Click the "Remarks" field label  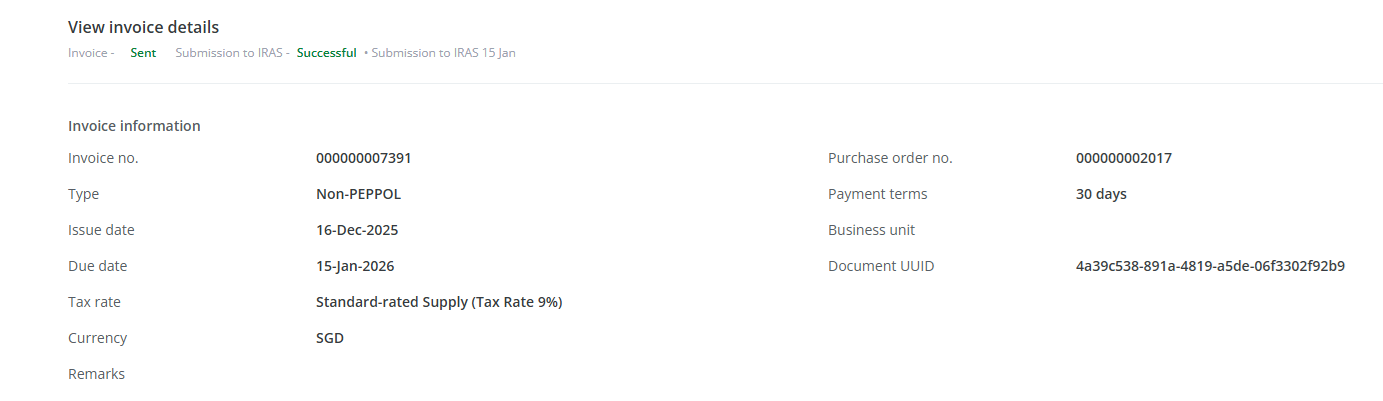[96, 374]
